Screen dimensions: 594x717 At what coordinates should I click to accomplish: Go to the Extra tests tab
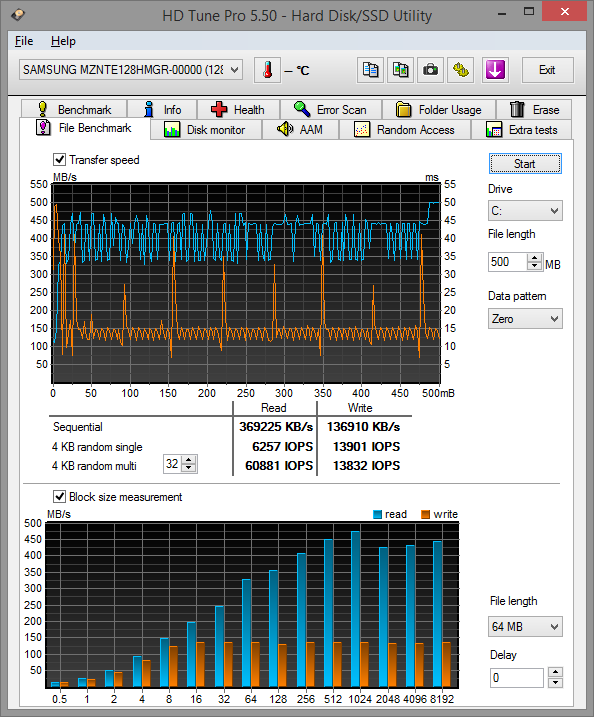[x=521, y=130]
